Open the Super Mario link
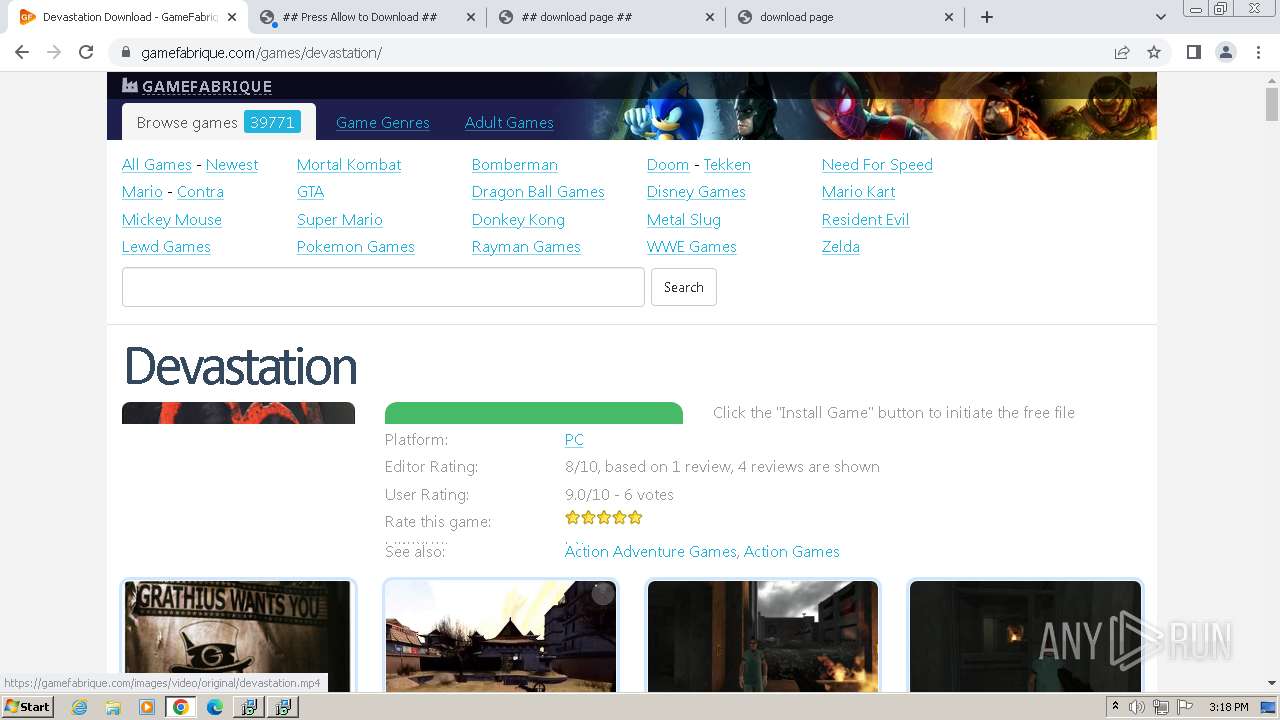The width and height of the screenshot is (1280, 720). tap(340, 220)
